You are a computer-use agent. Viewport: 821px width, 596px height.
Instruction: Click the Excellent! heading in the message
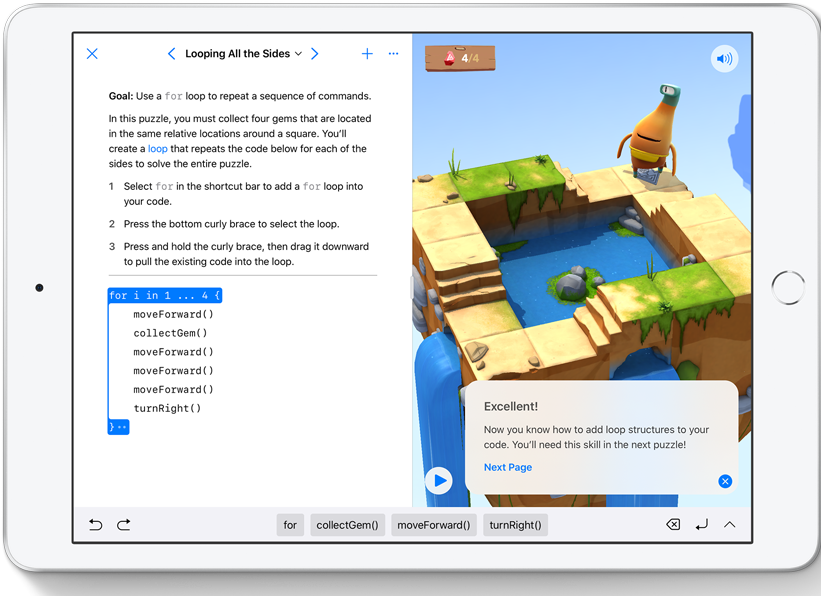tap(511, 406)
